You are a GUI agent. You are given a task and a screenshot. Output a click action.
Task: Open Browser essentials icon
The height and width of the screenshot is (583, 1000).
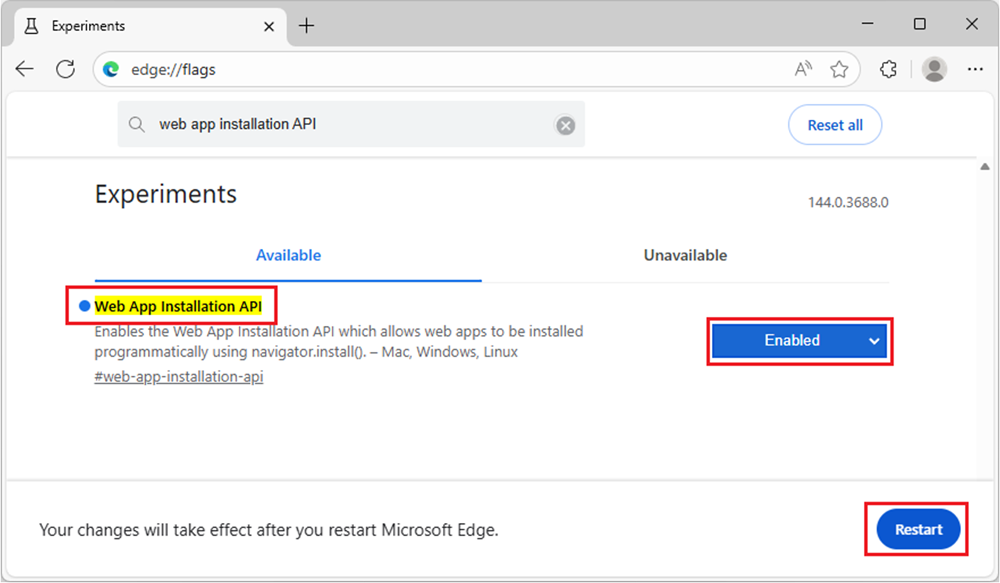coord(887,68)
